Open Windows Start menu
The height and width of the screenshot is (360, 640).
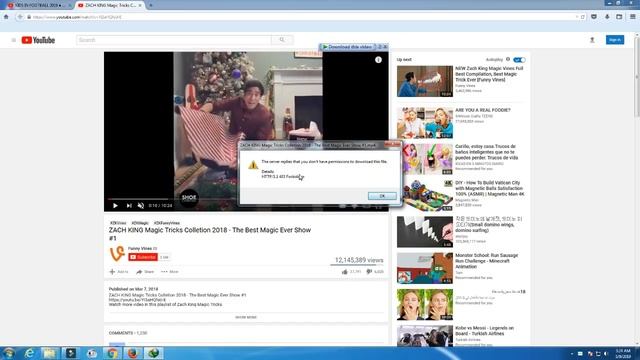pyautogui.click(x=8, y=353)
